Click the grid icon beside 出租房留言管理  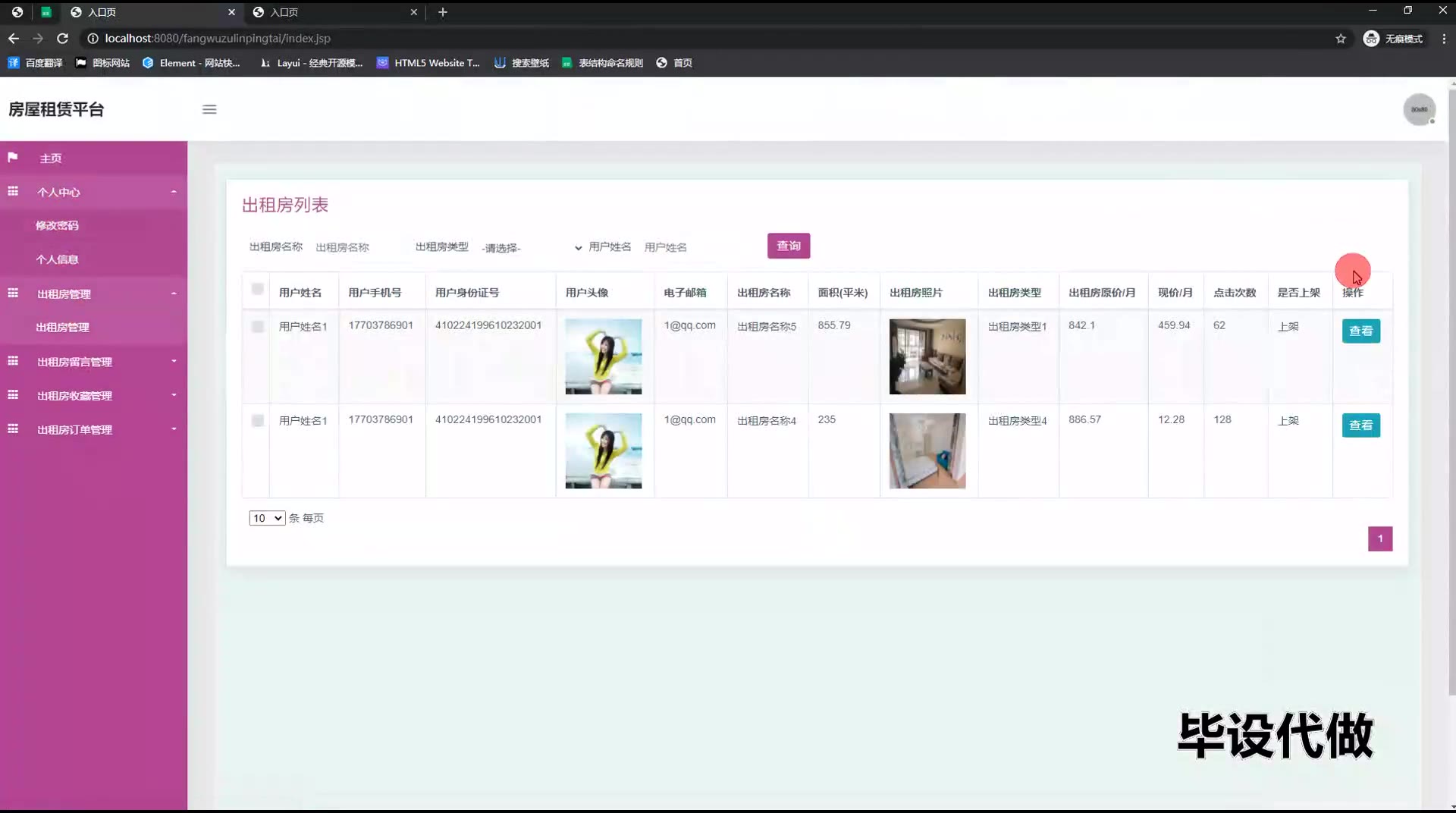coord(13,361)
